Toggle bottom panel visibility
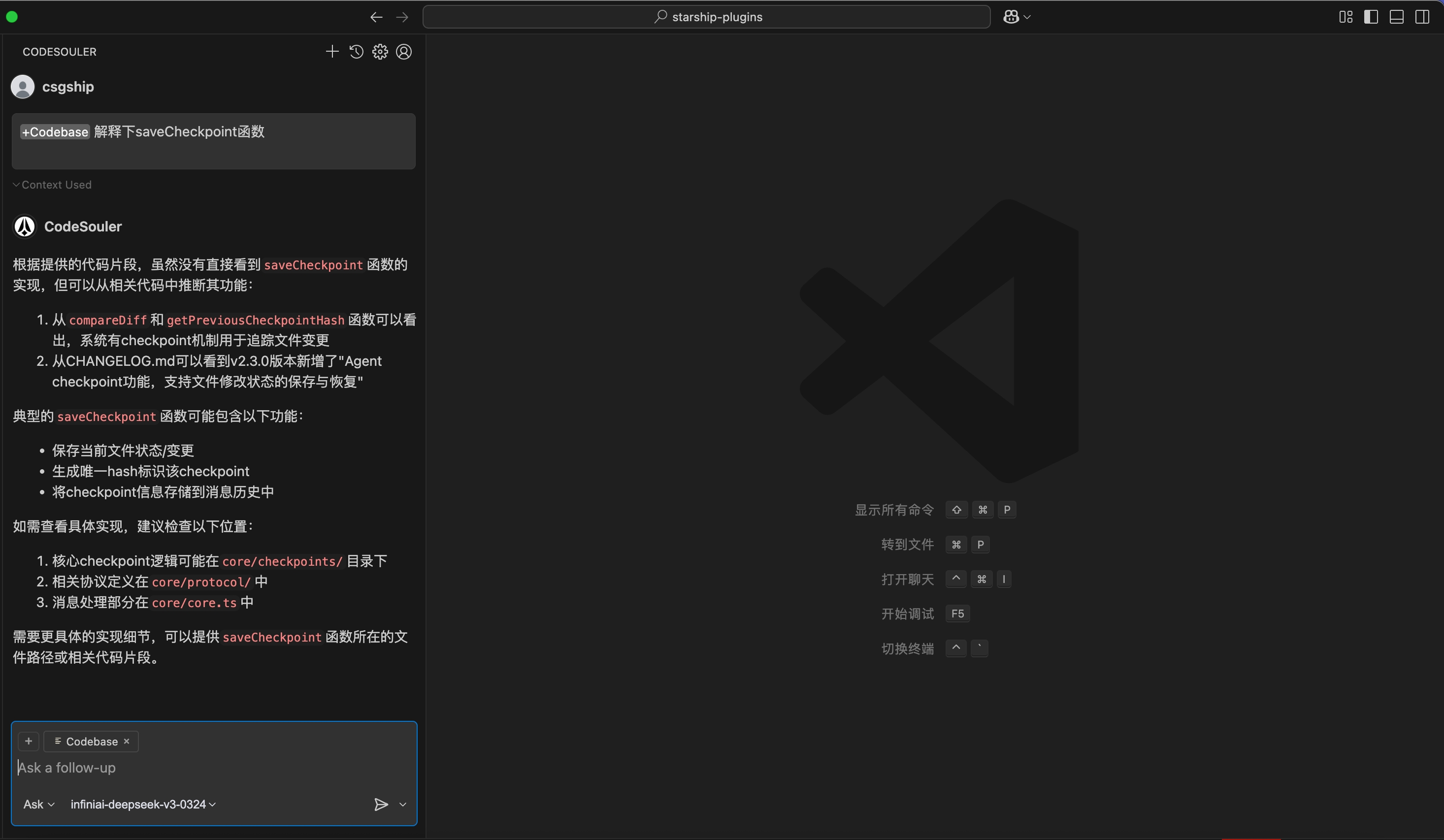1444x840 pixels. [x=1397, y=17]
